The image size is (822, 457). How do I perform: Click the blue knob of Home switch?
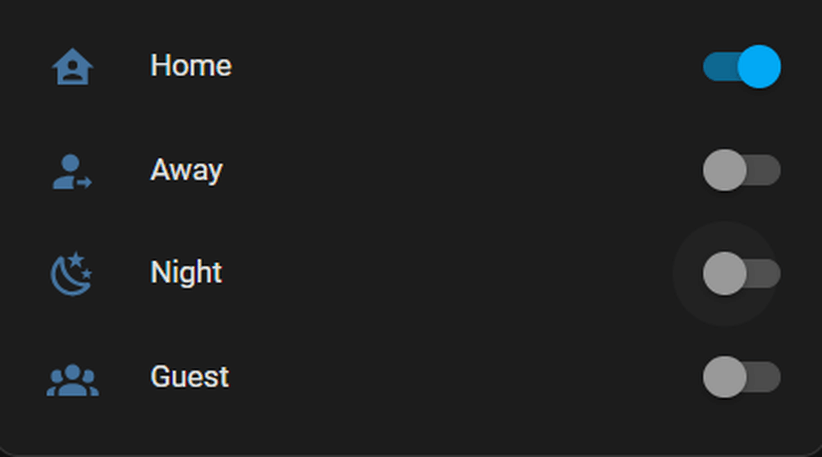click(x=759, y=67)
